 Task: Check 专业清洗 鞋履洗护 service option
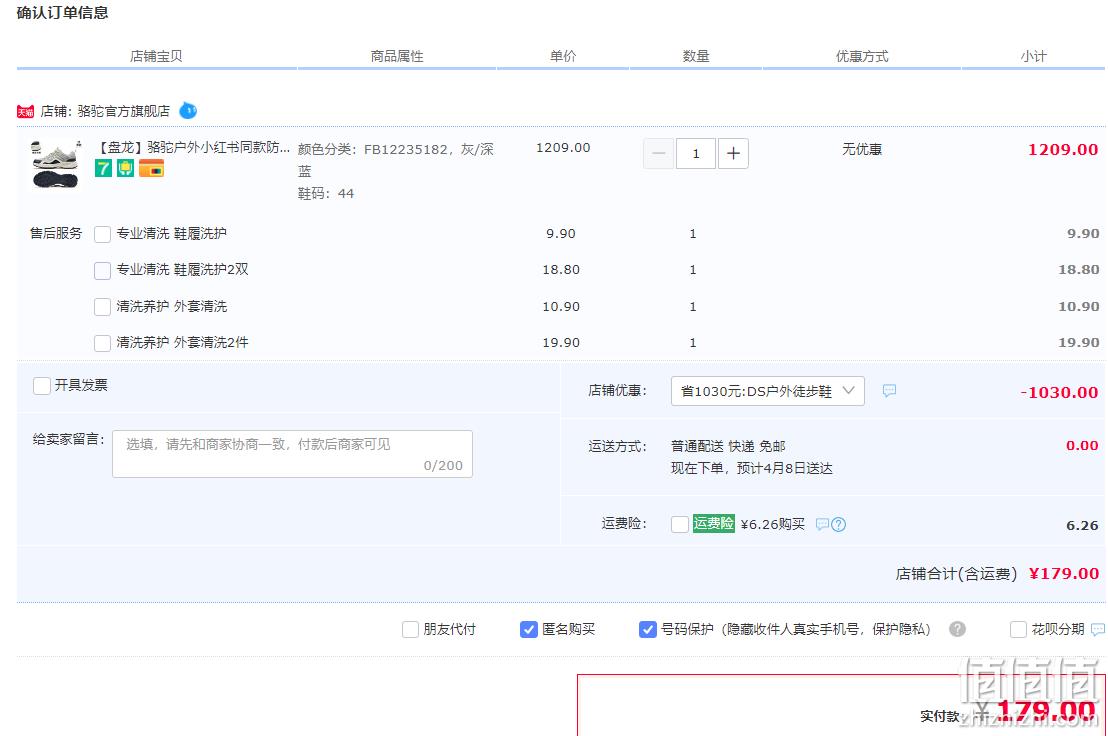(x=102, y=235)
